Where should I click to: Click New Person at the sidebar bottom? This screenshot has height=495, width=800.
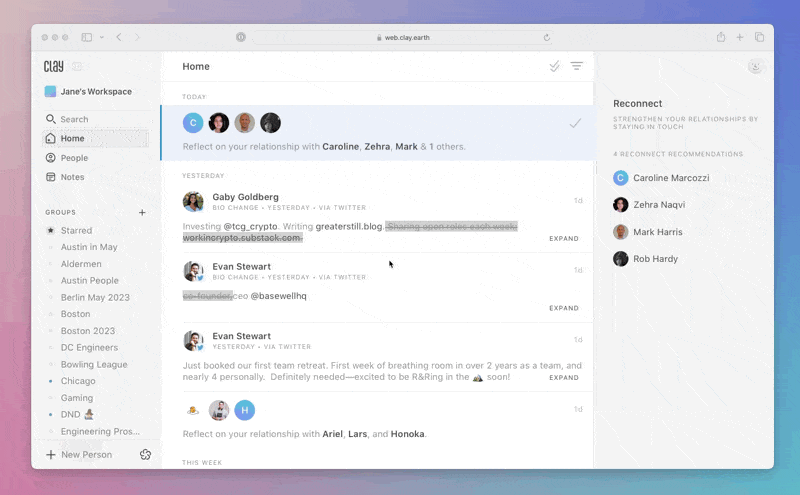coord(85,455)
